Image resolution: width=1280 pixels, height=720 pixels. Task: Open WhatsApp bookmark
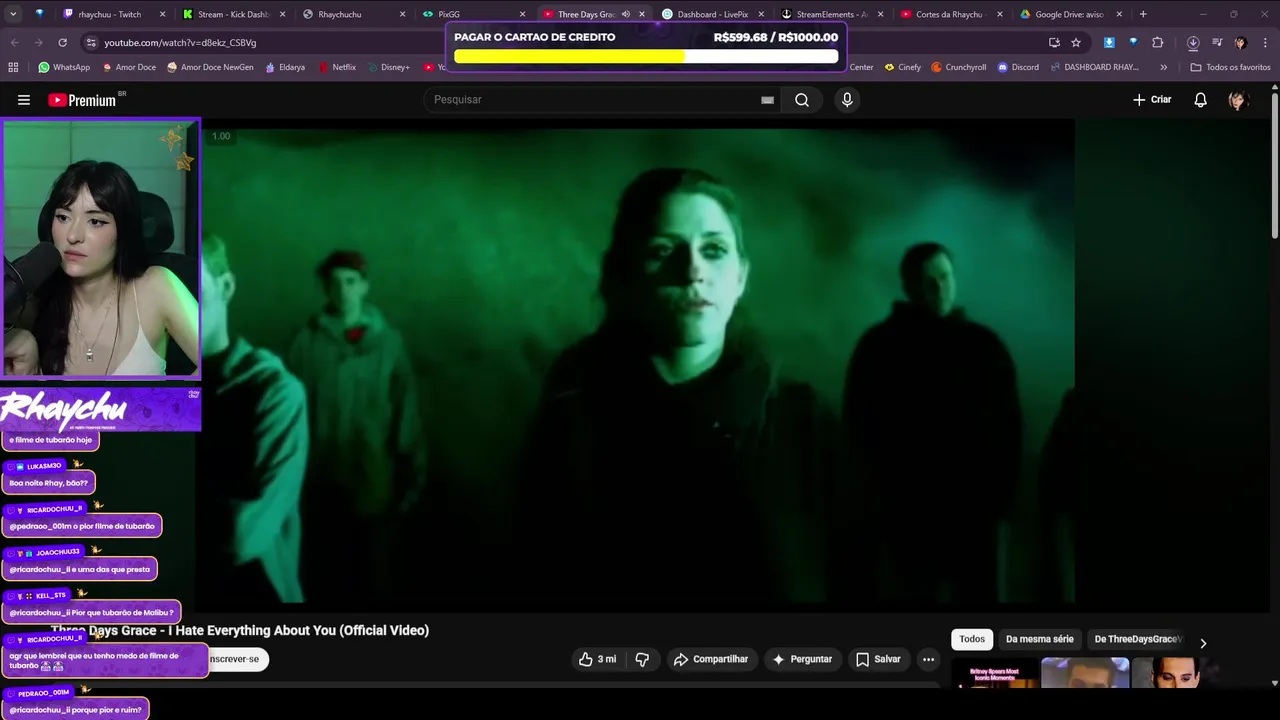(x=64, y=67)
